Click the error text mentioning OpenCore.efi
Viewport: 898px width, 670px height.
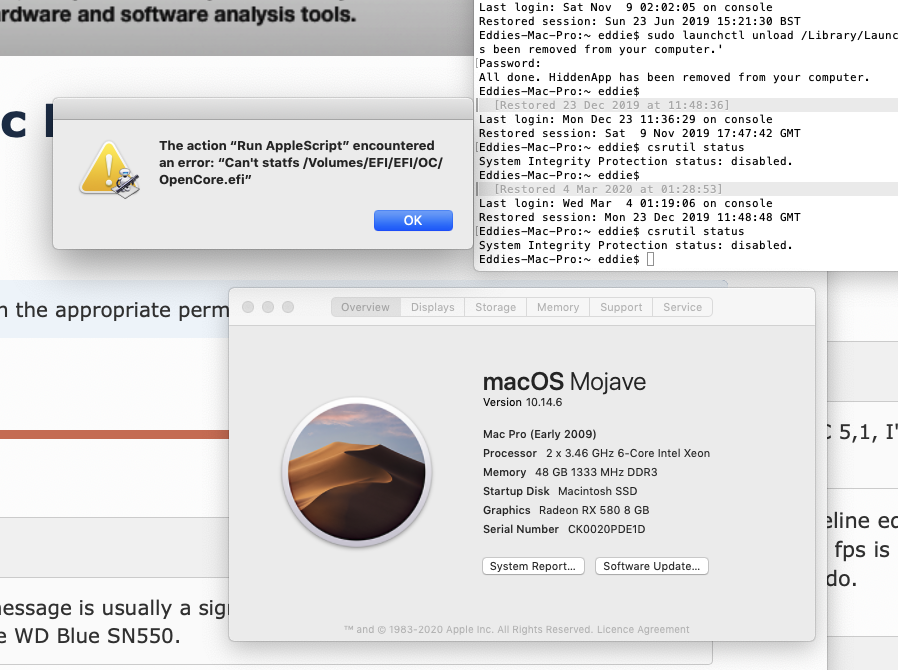coord(301,163)
